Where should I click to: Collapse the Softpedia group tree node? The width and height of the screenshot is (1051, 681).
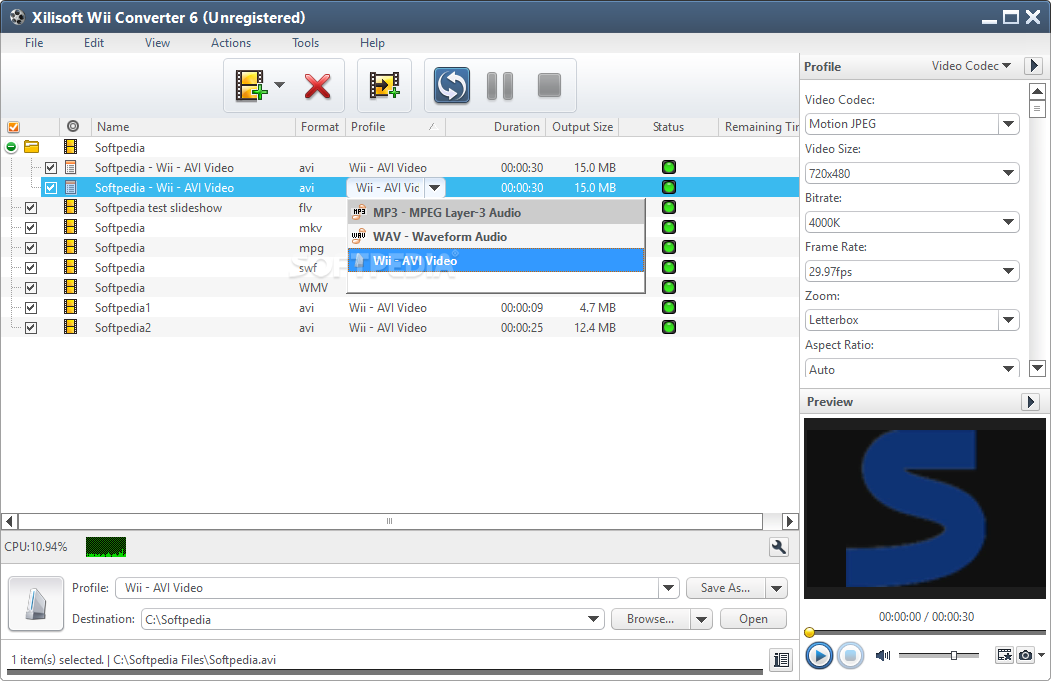pyautogui.click(x=11, y=147)
